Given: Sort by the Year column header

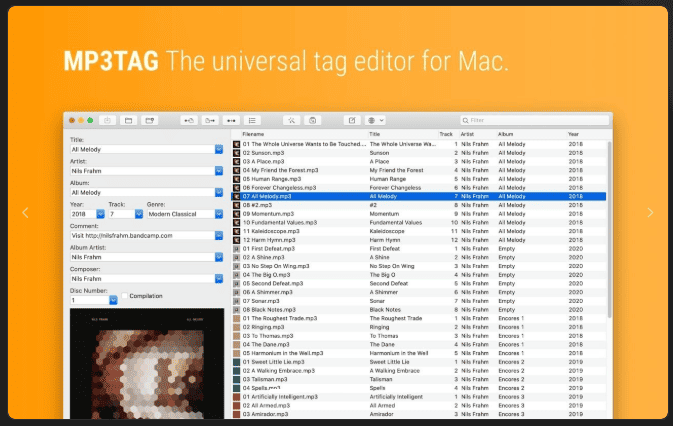Looking at the screenshot, I should (x=573, y=134).
